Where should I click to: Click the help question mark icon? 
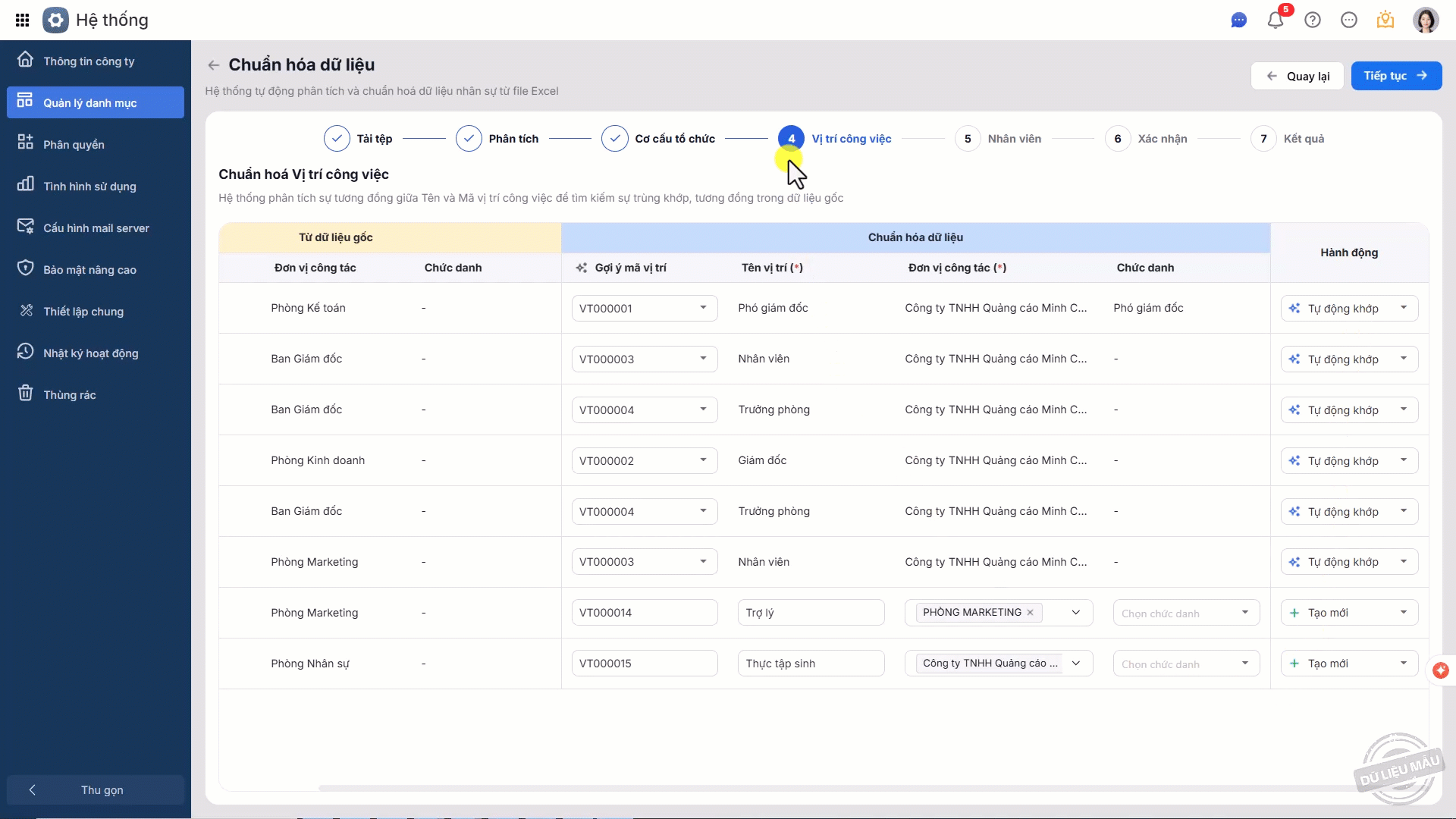point(1313,20)
